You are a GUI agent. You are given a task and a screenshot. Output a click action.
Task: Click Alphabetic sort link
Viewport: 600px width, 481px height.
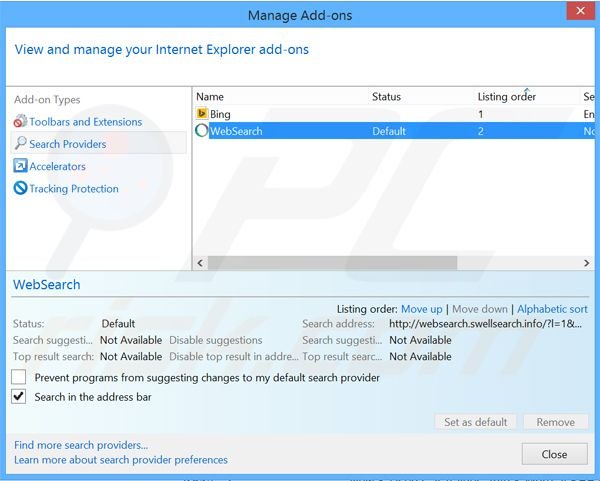552,309
